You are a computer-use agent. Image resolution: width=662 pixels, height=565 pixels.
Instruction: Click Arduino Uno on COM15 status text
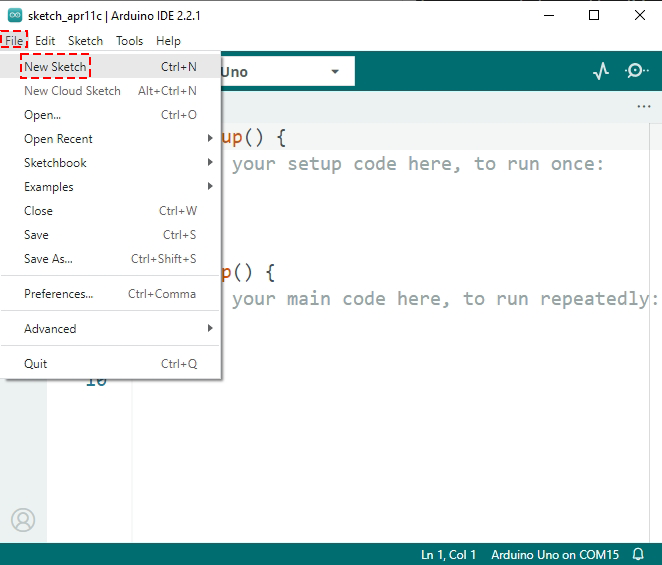click(555, 554)
